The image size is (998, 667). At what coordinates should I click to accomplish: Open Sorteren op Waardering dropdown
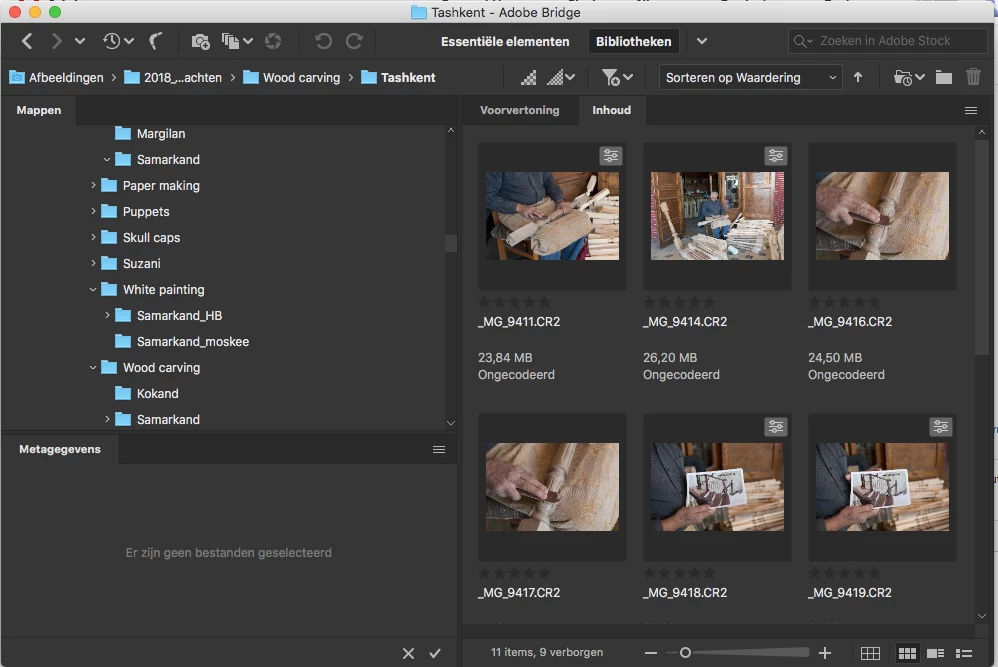point(750,78)
